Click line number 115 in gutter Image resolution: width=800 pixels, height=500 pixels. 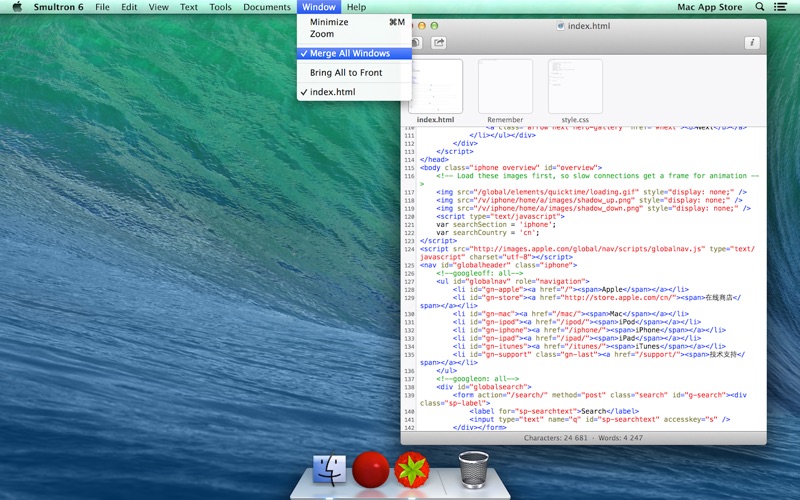409,168
